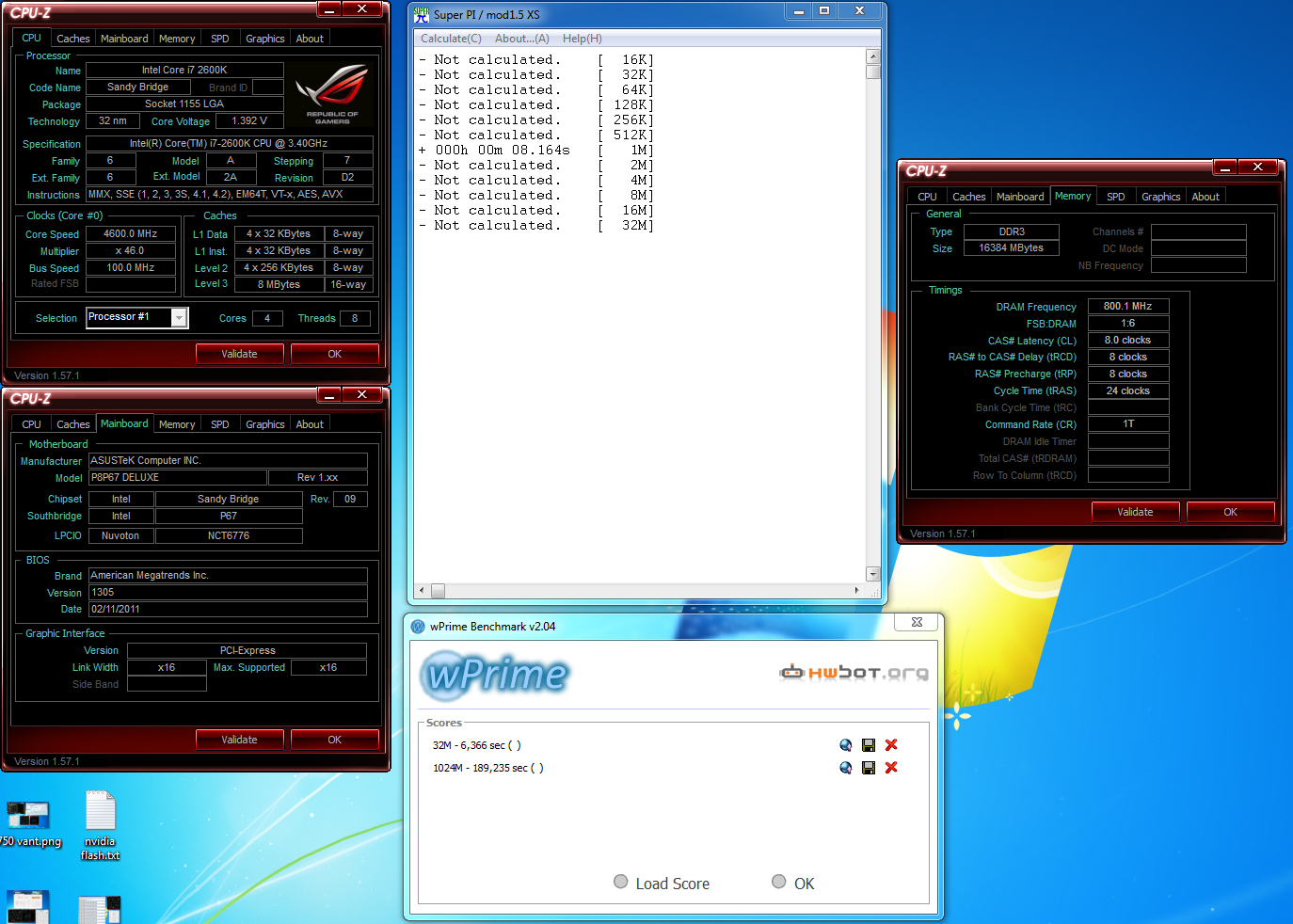Click Super PI horizontal scrollbar left arrow
This screenshot has width=1293, height=924.
click(422, 591)
